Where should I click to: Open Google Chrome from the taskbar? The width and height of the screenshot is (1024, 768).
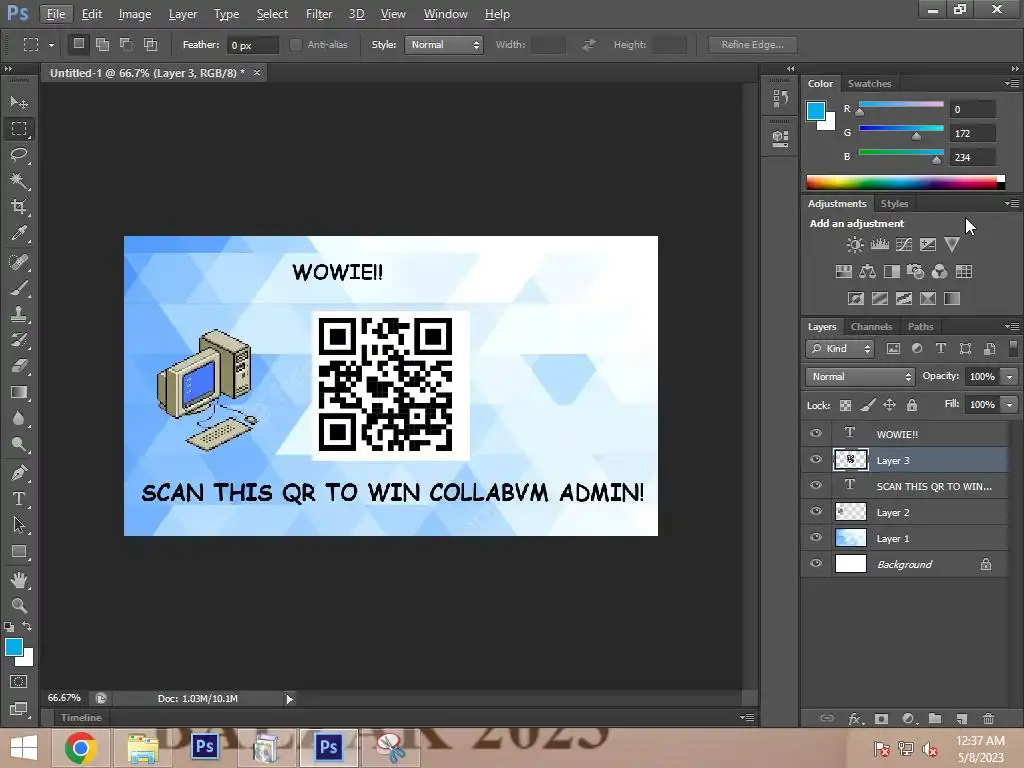[x=80, y=748]
